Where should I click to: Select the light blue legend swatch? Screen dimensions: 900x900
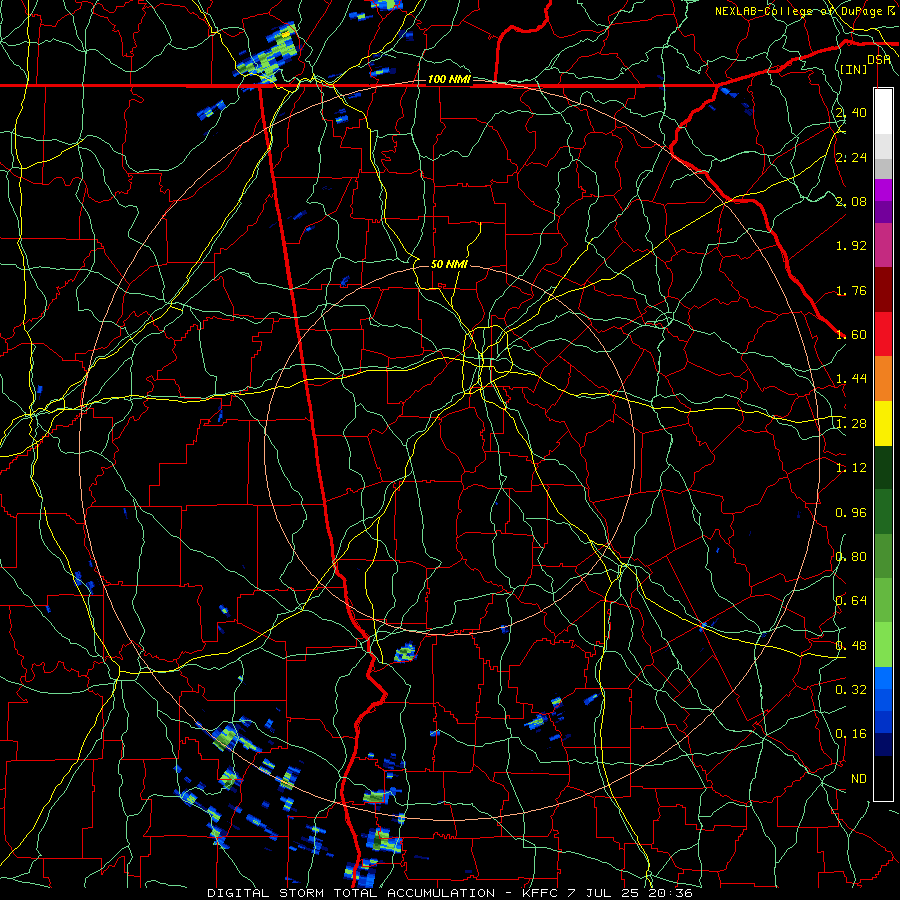click(883, 678)
